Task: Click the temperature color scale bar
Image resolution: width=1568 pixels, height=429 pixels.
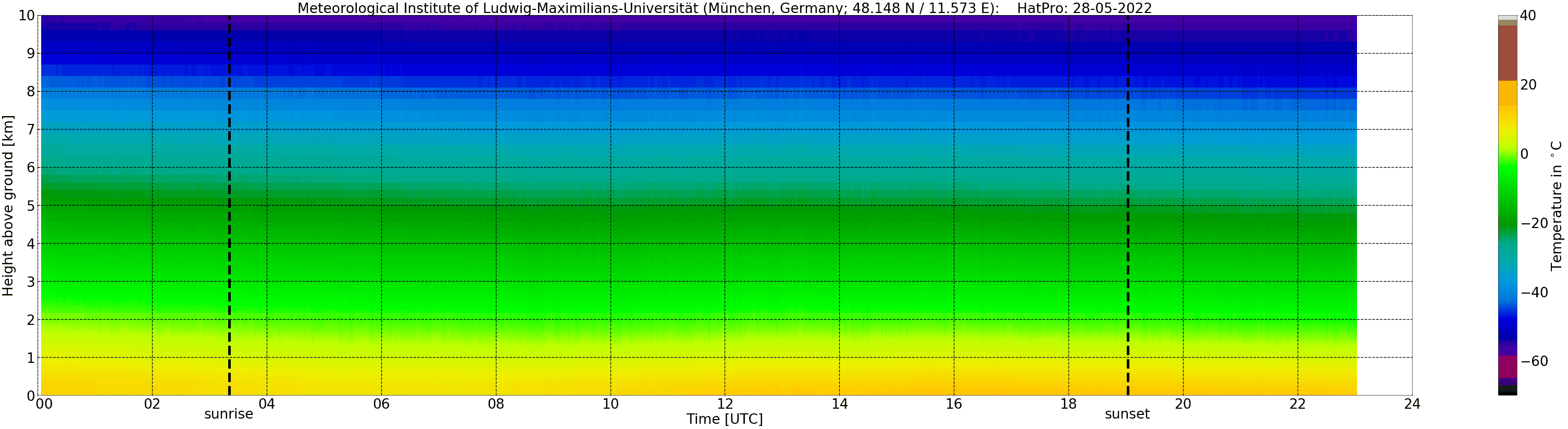Action: [x=1507, y=205]
